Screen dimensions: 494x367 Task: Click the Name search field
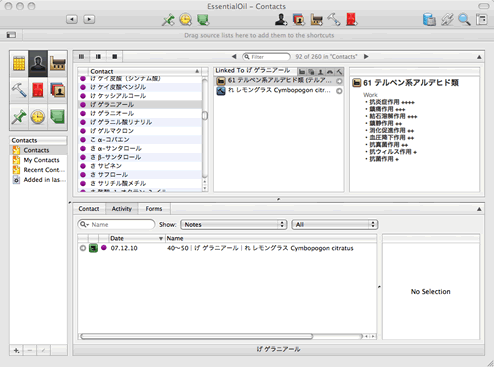point(116,224)
